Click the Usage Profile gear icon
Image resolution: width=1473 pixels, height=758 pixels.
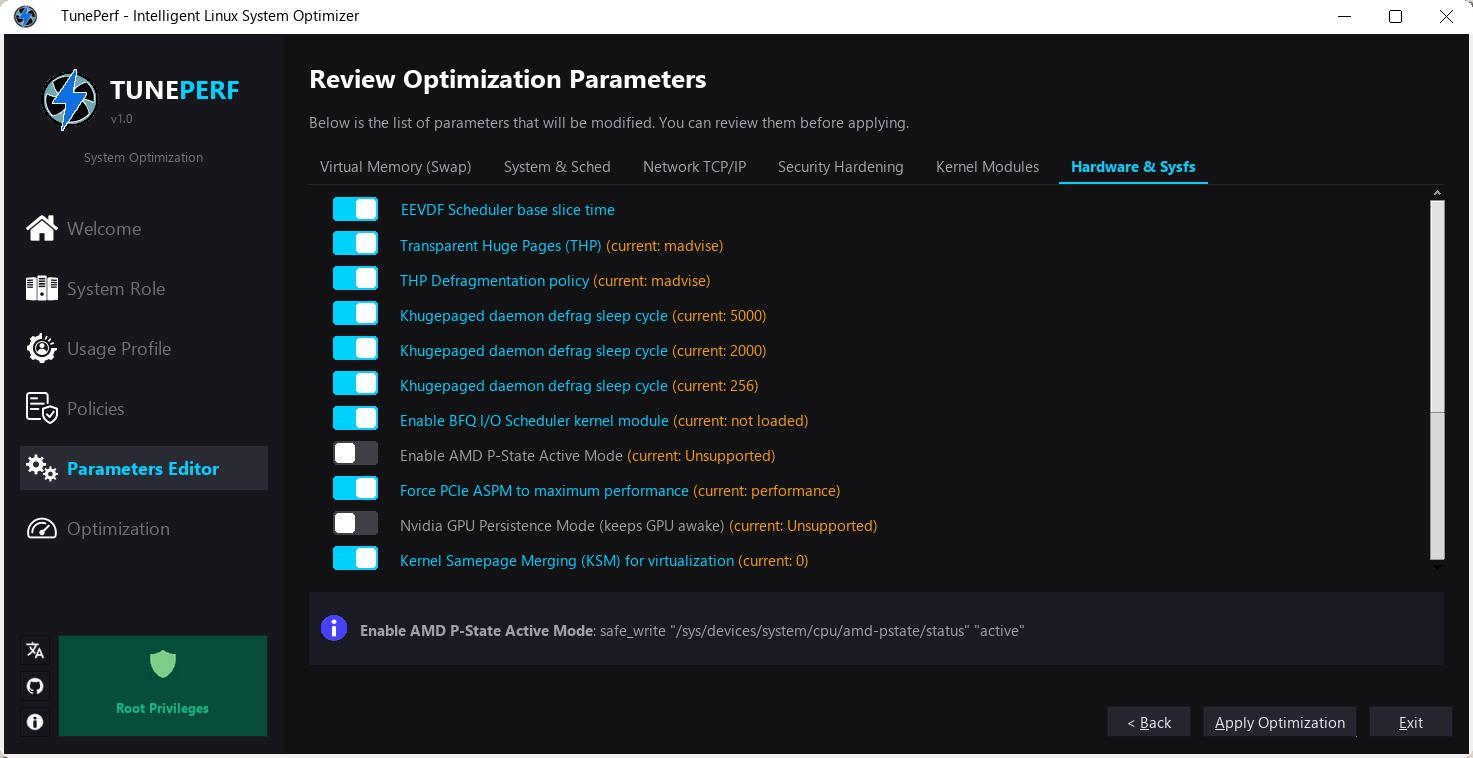tap(42, 348)
